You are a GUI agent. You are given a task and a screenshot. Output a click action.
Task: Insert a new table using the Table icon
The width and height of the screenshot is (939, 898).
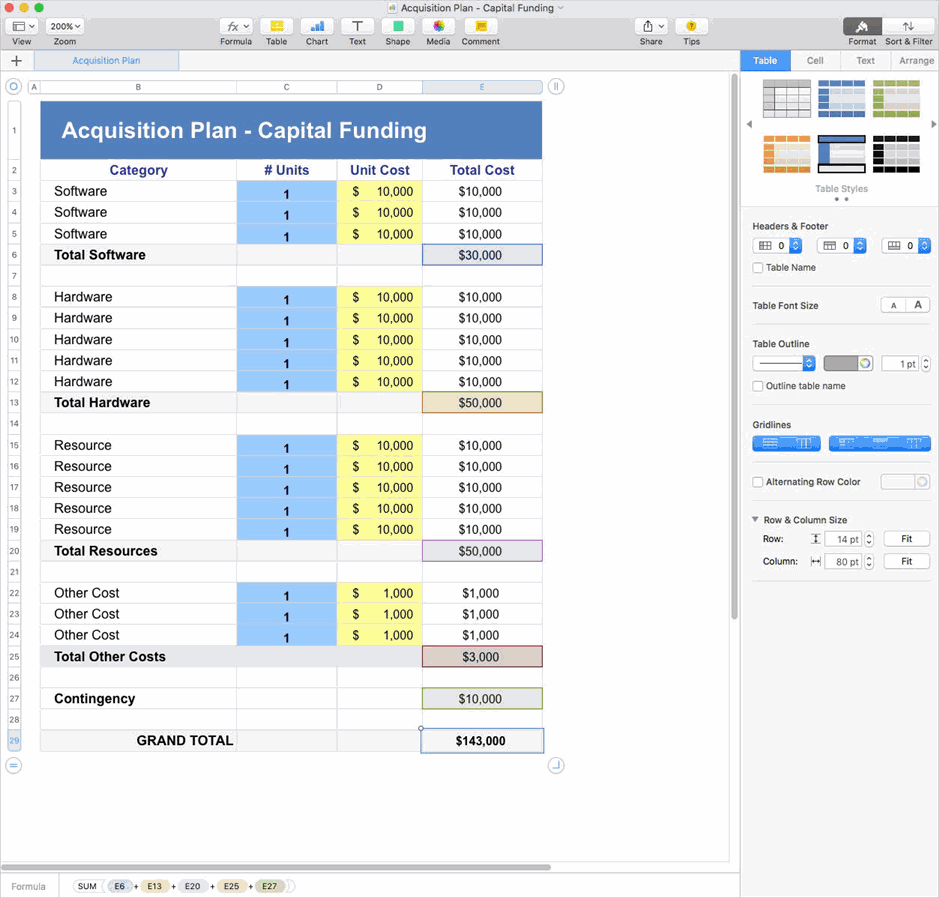pos(276,27)
